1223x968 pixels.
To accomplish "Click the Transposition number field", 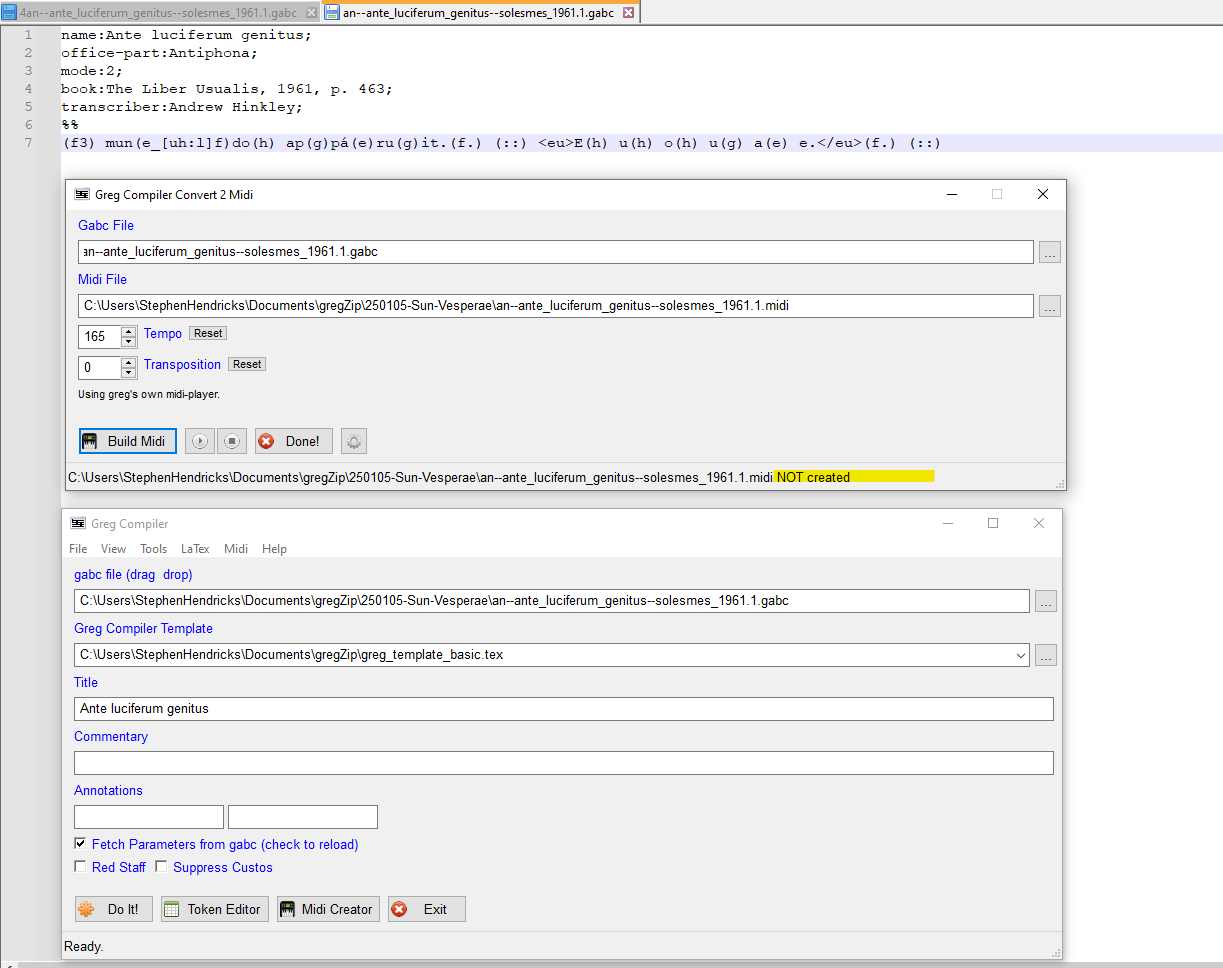I will tap(100, 368).
